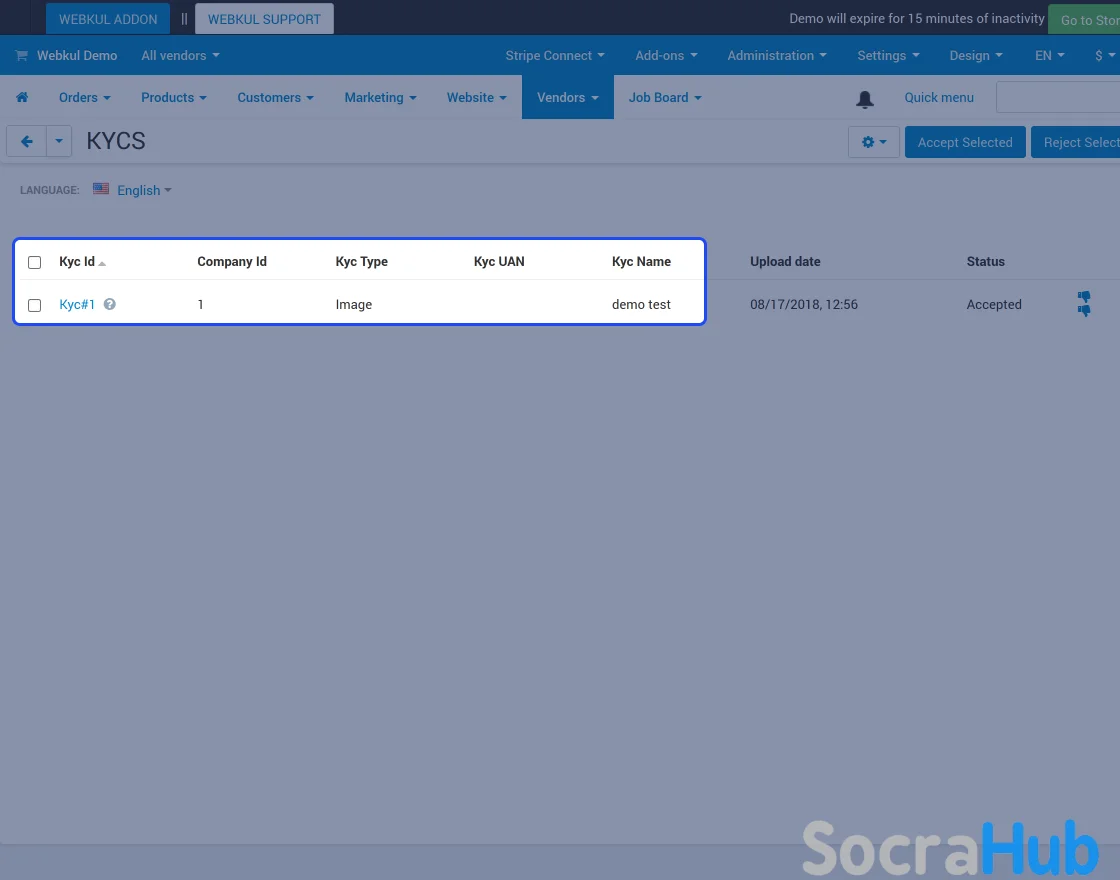The image size is (1120, 880).
Task: Check the select-all checkbox in table header
Action: click(35, 262)
